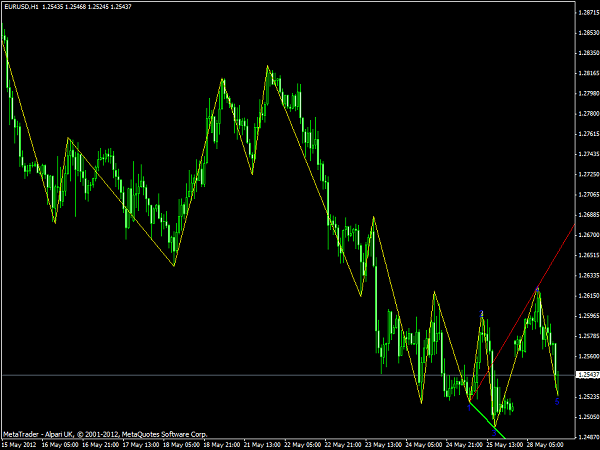Click price level 1.26885 on axis
This screenshot has height=450, width=600.
[x=589, y=215]
